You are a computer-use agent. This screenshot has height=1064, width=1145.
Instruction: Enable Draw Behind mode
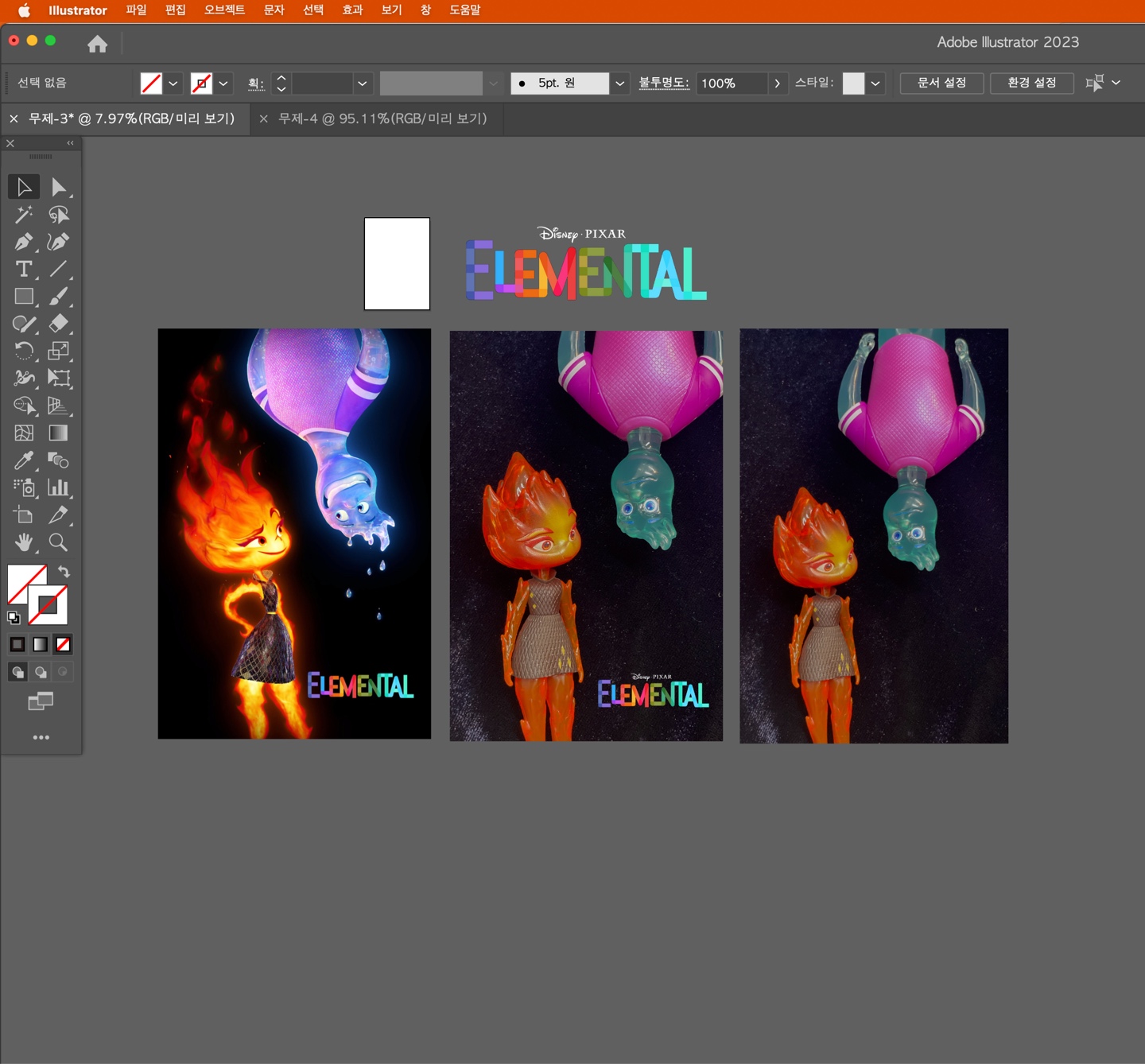[41, 672]
